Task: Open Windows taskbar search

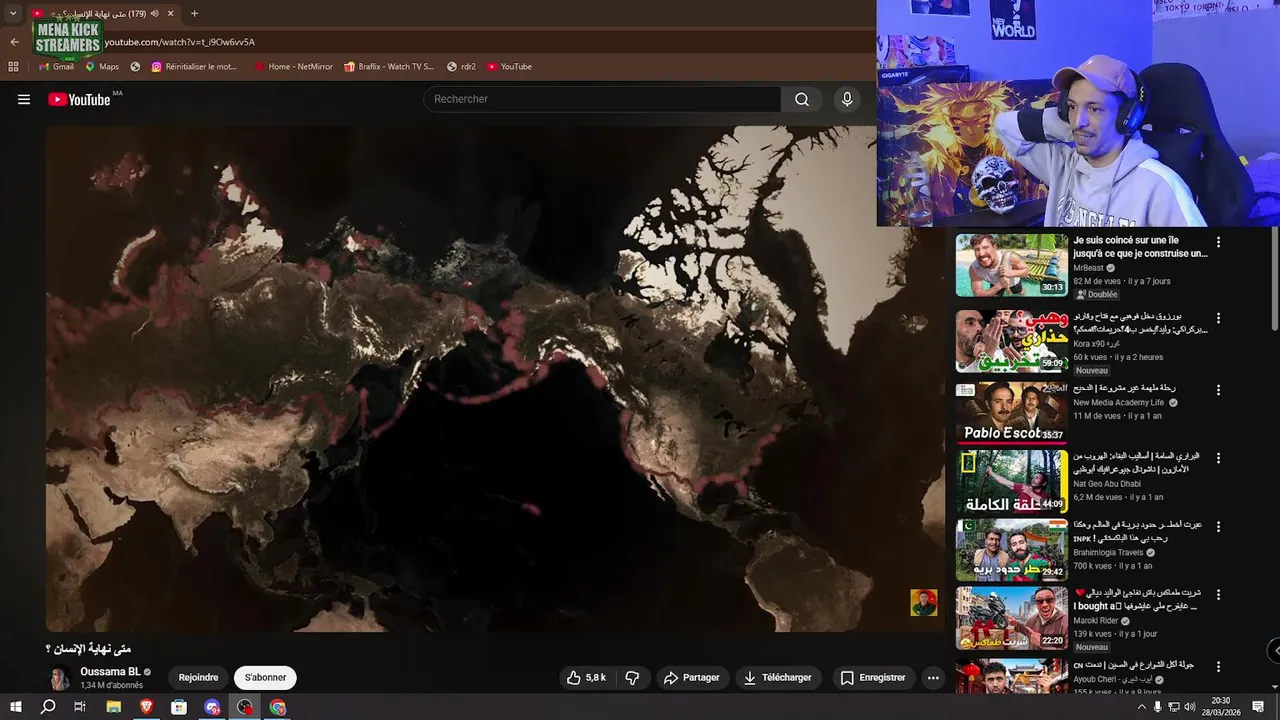Action: pyautogui.click(x=48, y=707)
